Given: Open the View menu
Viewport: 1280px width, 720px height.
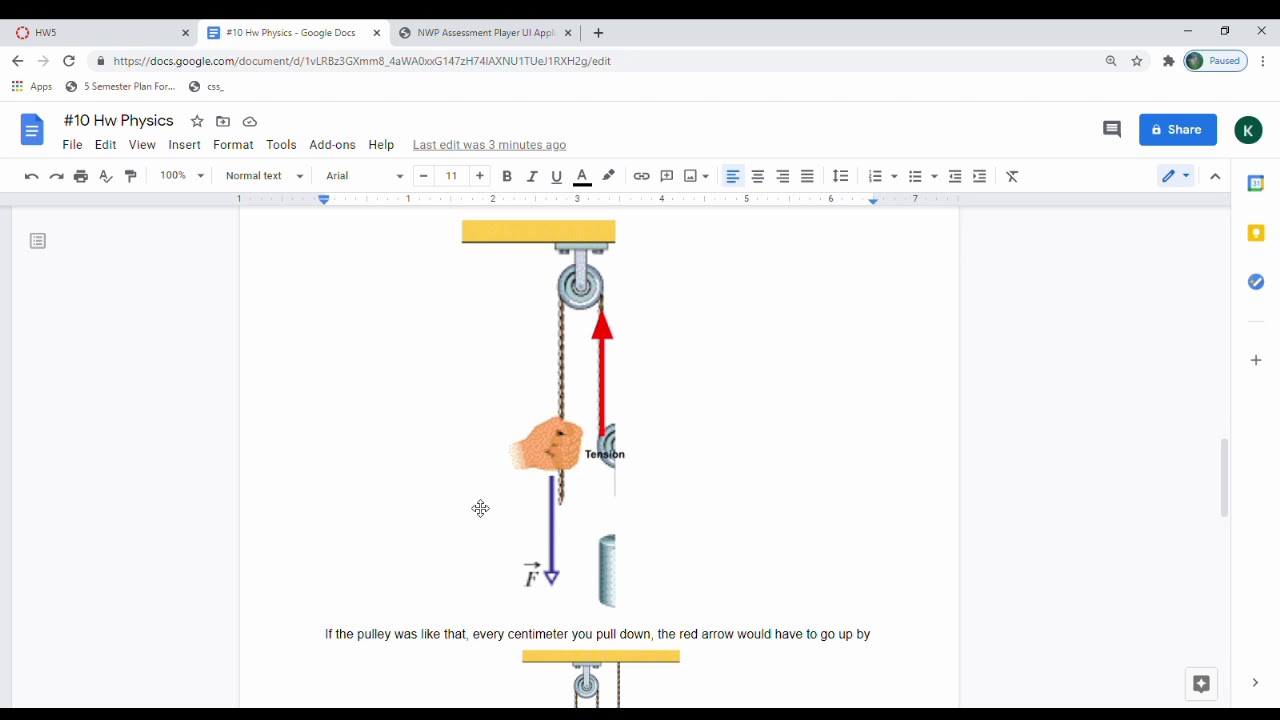Looking at the screenshot, I should 142,145.
